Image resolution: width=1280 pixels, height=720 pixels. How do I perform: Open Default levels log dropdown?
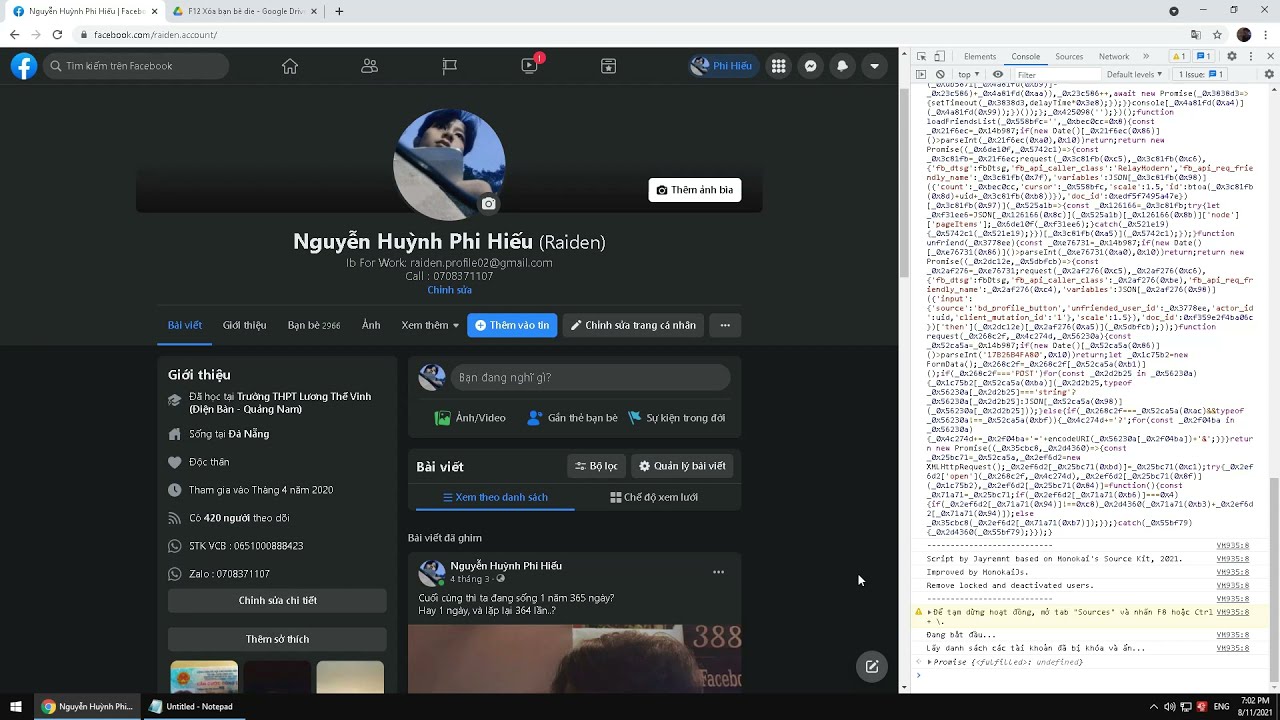[x=1135, y=74]
